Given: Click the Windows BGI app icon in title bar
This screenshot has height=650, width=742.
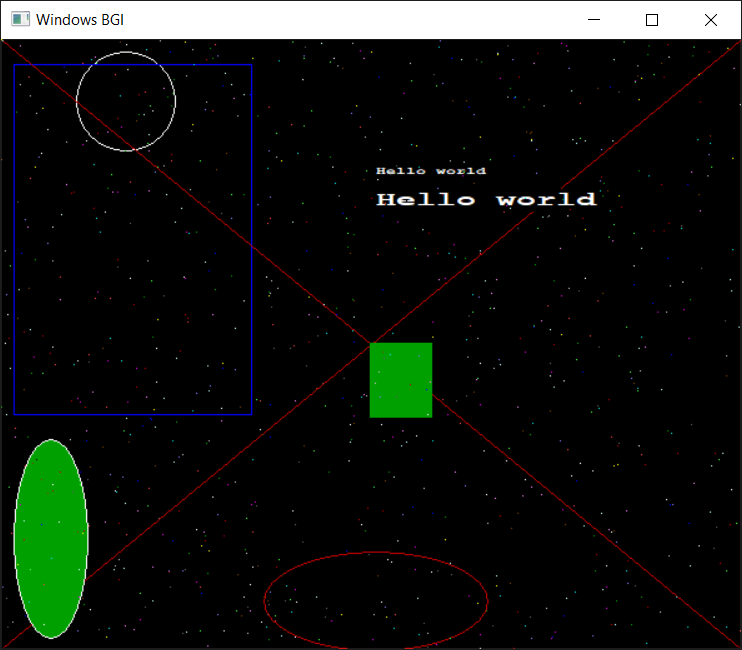Looking at the screenshot, I should coord(20,19).
